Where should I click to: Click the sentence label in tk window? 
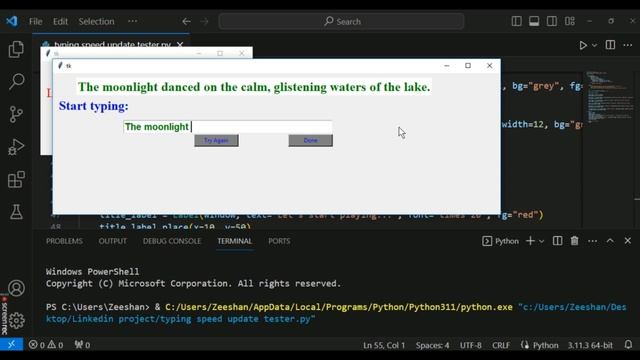coord(254,87)
